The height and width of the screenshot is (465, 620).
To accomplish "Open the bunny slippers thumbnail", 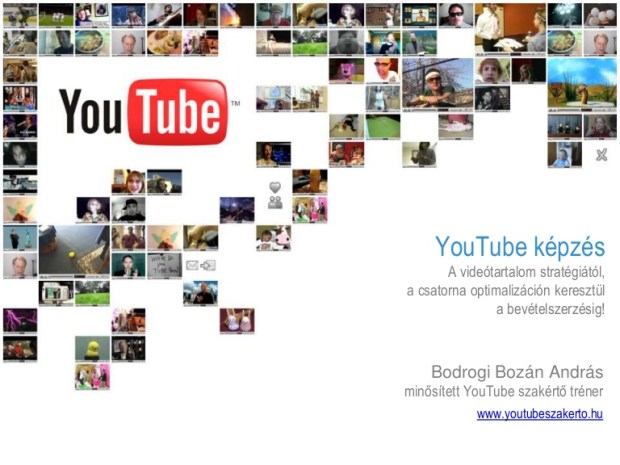I will point(237,321).
